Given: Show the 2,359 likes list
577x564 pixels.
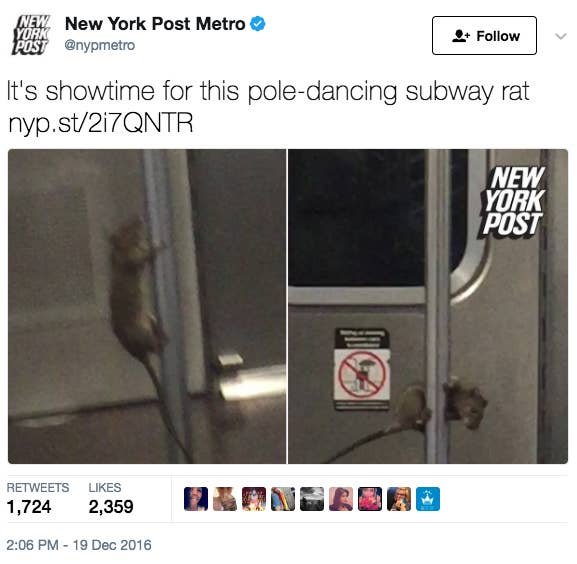Looking at the screenshot, I should tap(111, 499).
